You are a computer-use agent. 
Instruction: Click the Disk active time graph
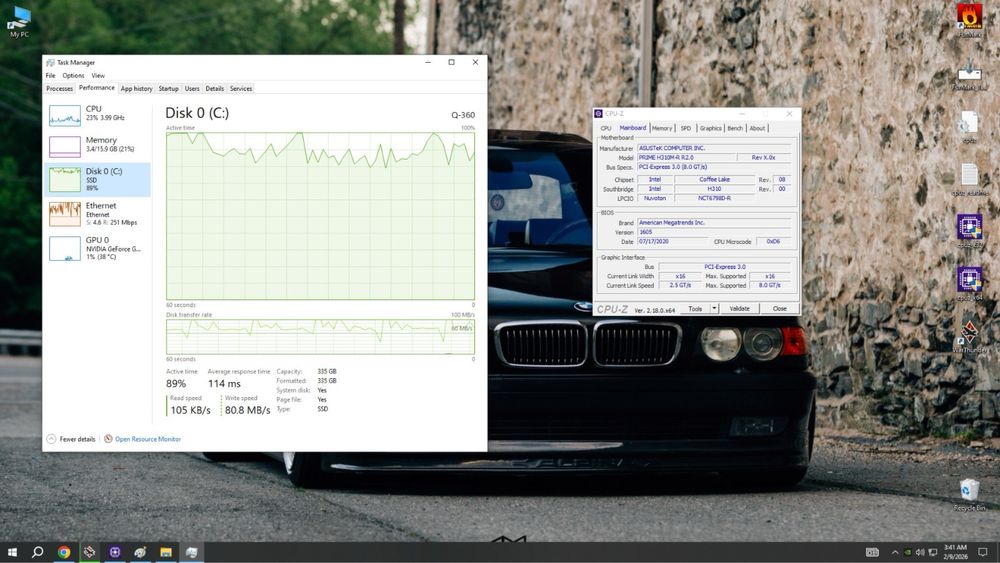(x=320, y=216)
